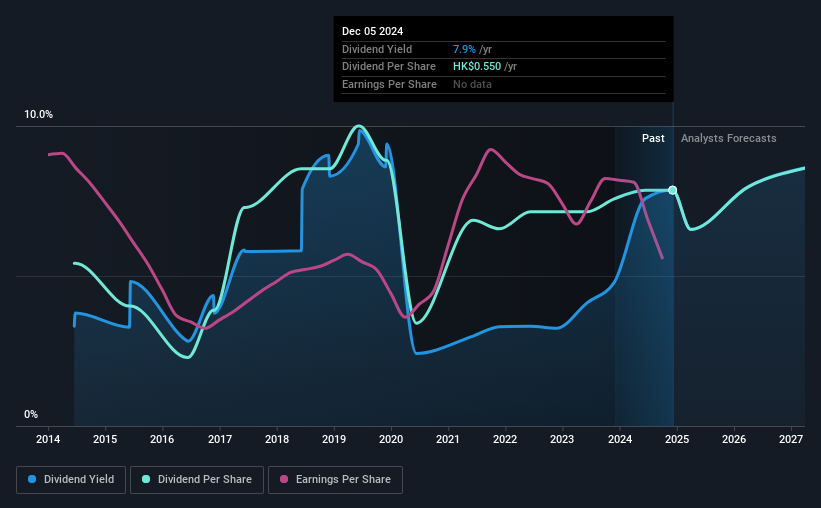Click the tooltip Earnings Per Share row label
This screenshot has width=821, height=508.
(389, 84)
